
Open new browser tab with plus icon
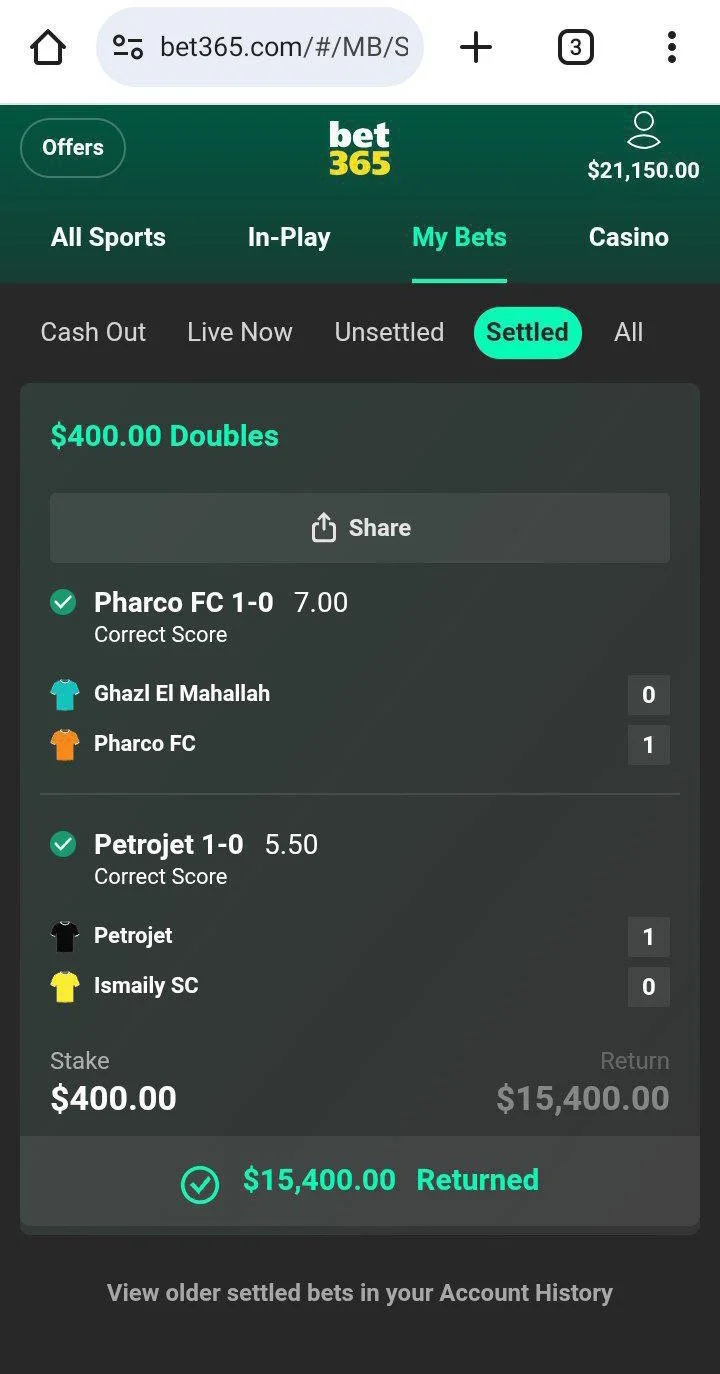pos(476,47)
